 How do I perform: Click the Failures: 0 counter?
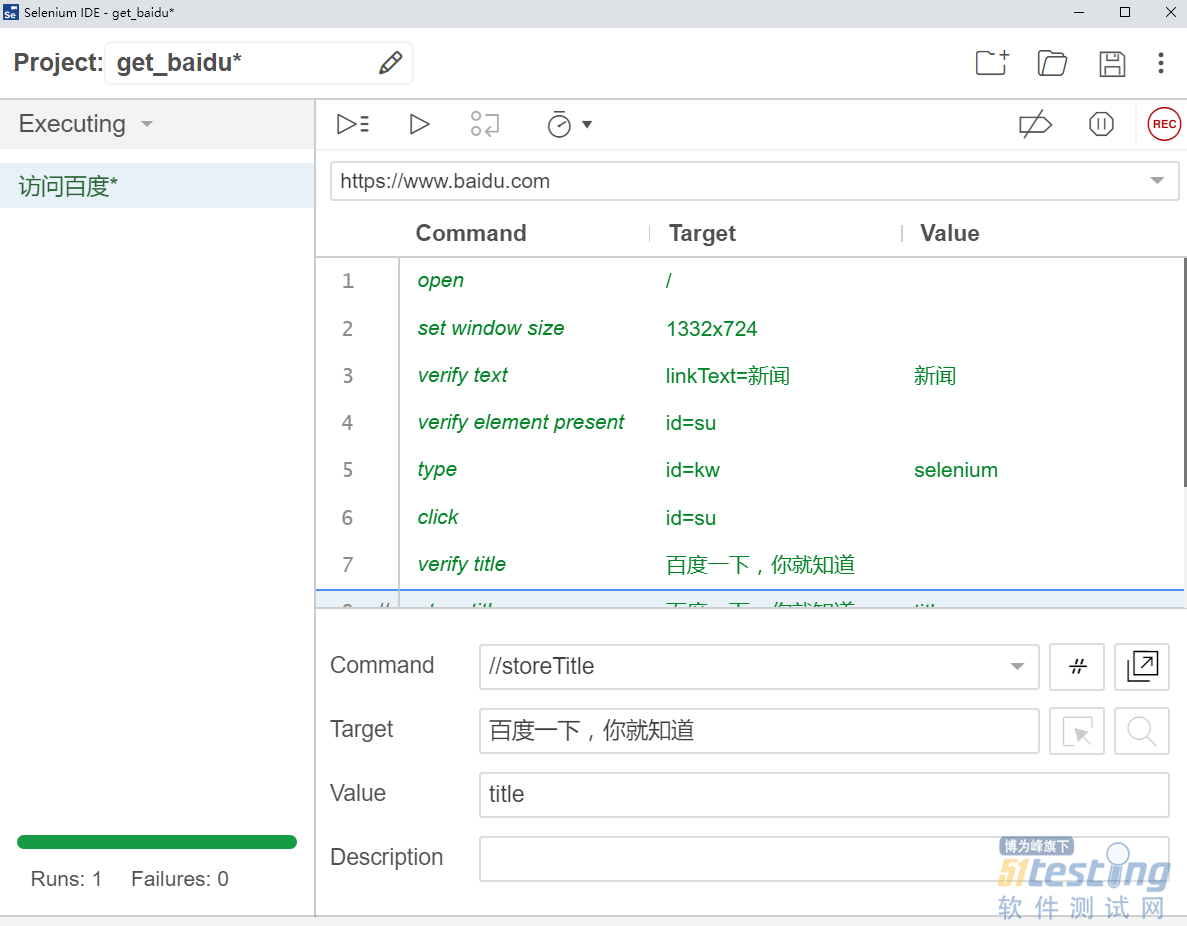[179, 879]
